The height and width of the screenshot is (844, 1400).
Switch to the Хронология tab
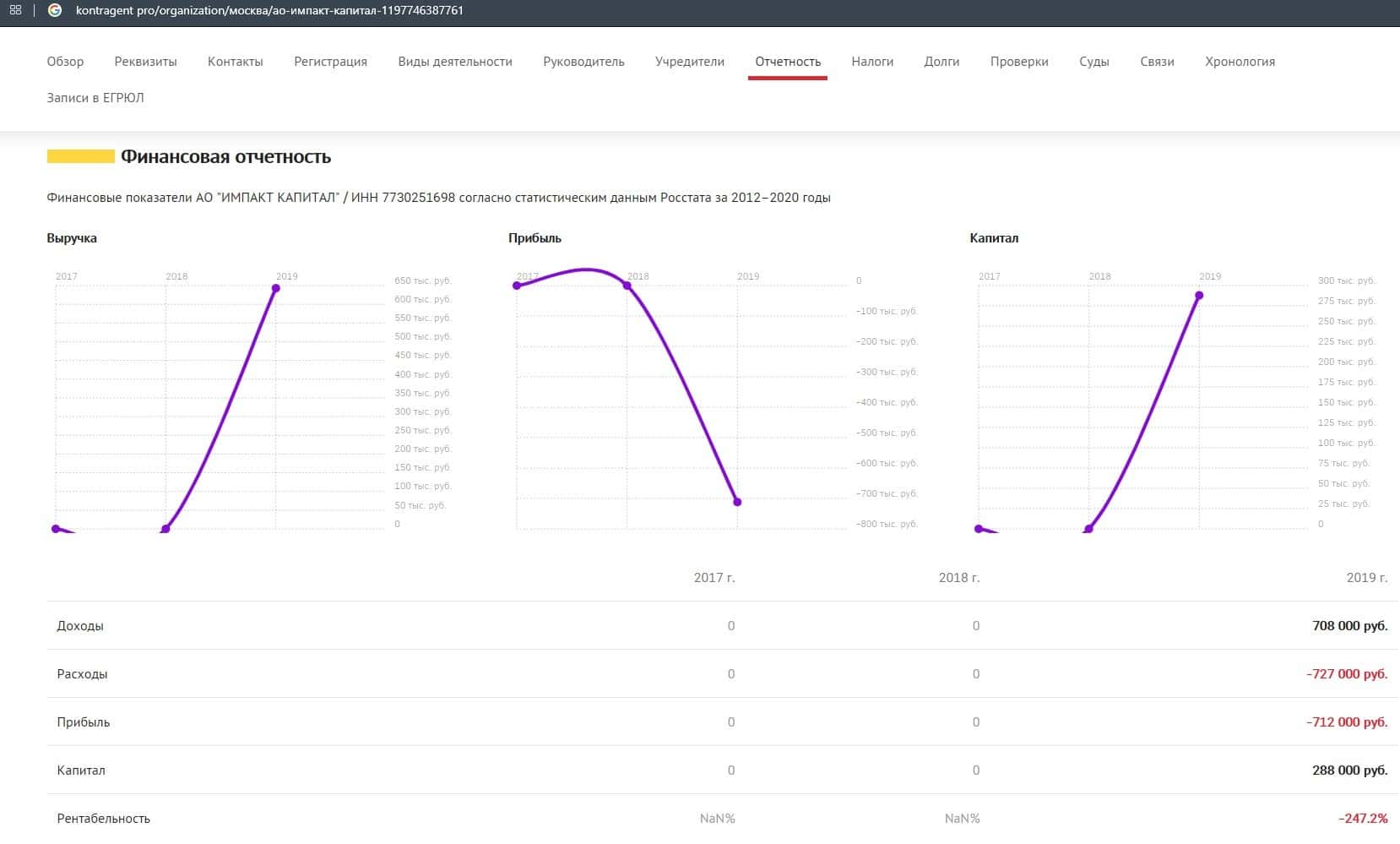[1240, 62]
